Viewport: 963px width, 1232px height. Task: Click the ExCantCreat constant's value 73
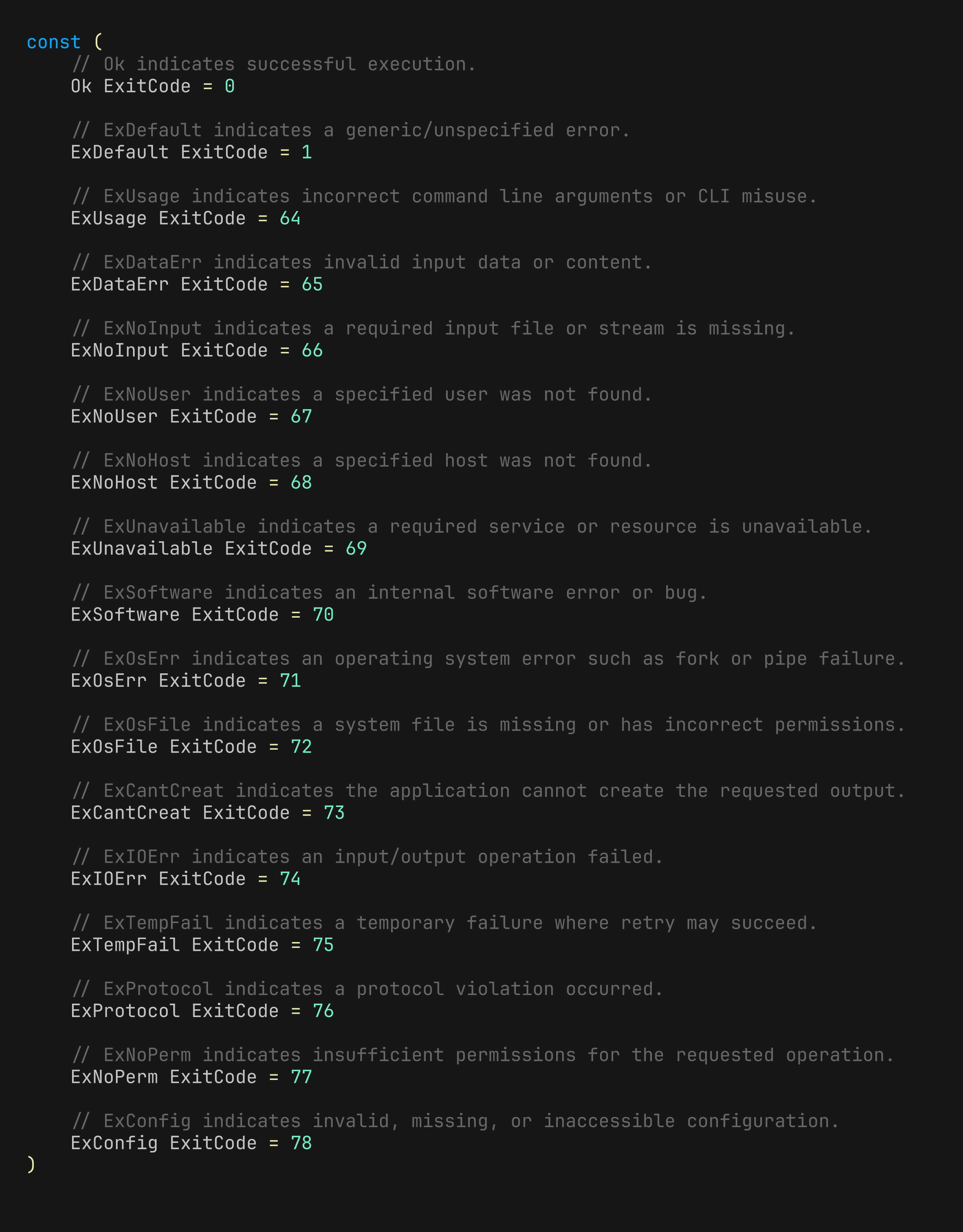(x=334, y=812)
